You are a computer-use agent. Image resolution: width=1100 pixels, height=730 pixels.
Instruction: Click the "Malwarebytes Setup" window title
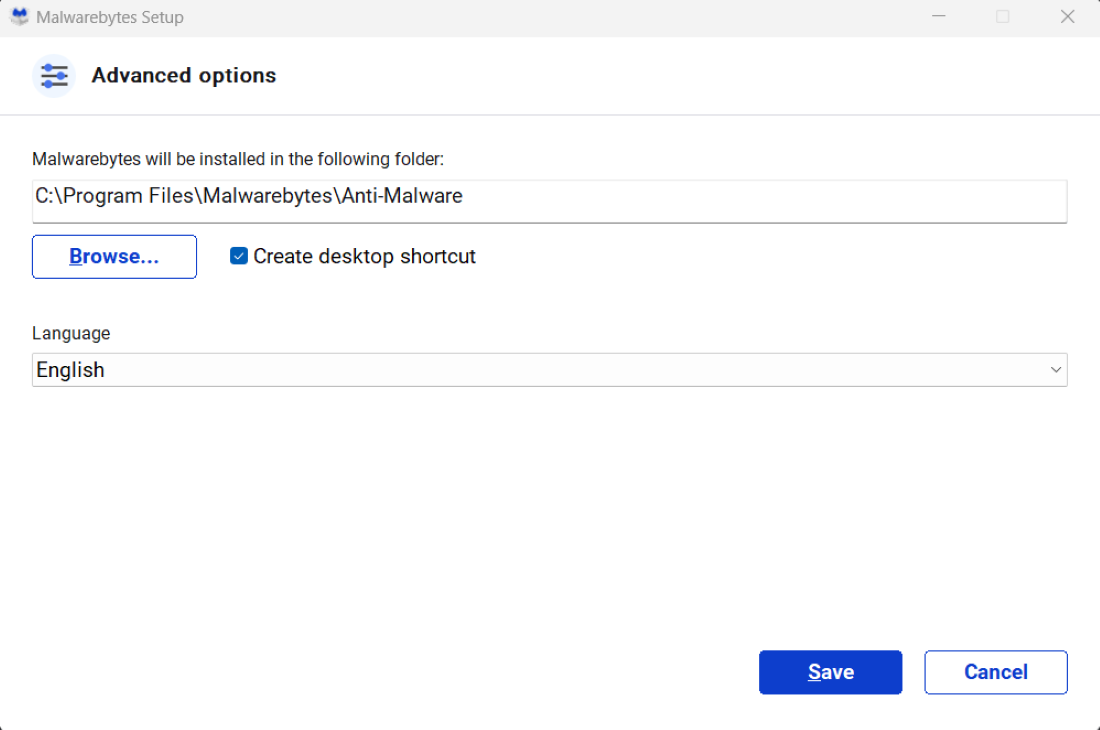tap(110, 18)
